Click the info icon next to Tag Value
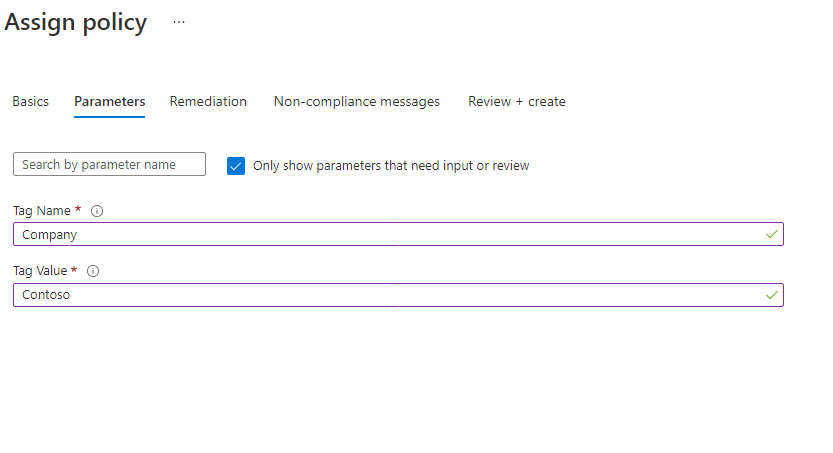The image size is (833, 453). coord(93,271)
